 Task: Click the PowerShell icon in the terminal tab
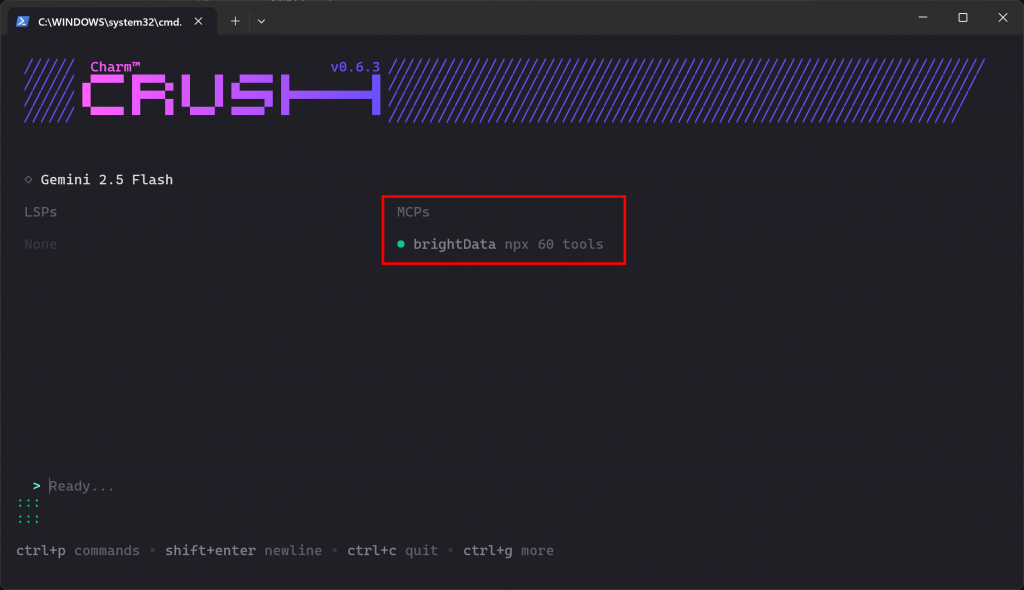(x=22, y=20)
